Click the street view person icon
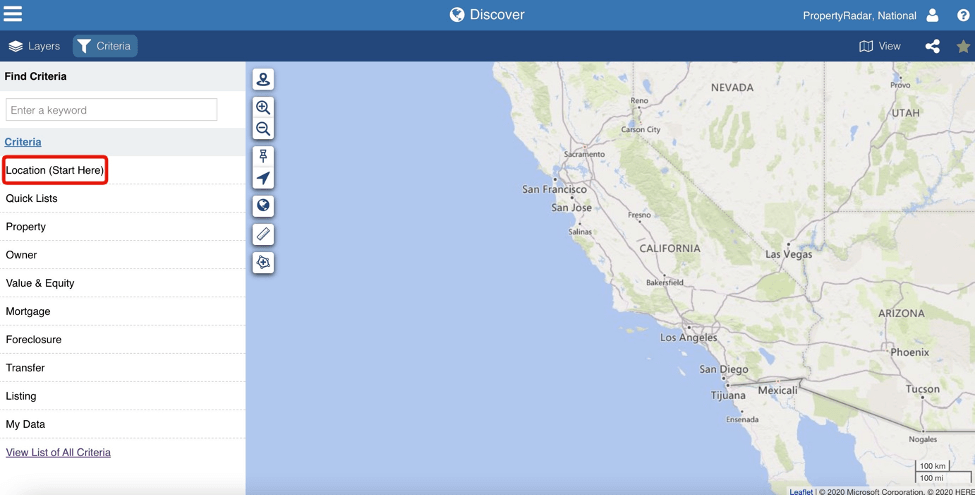The width and height of the screenshot is (977, 495). [264, 80]
